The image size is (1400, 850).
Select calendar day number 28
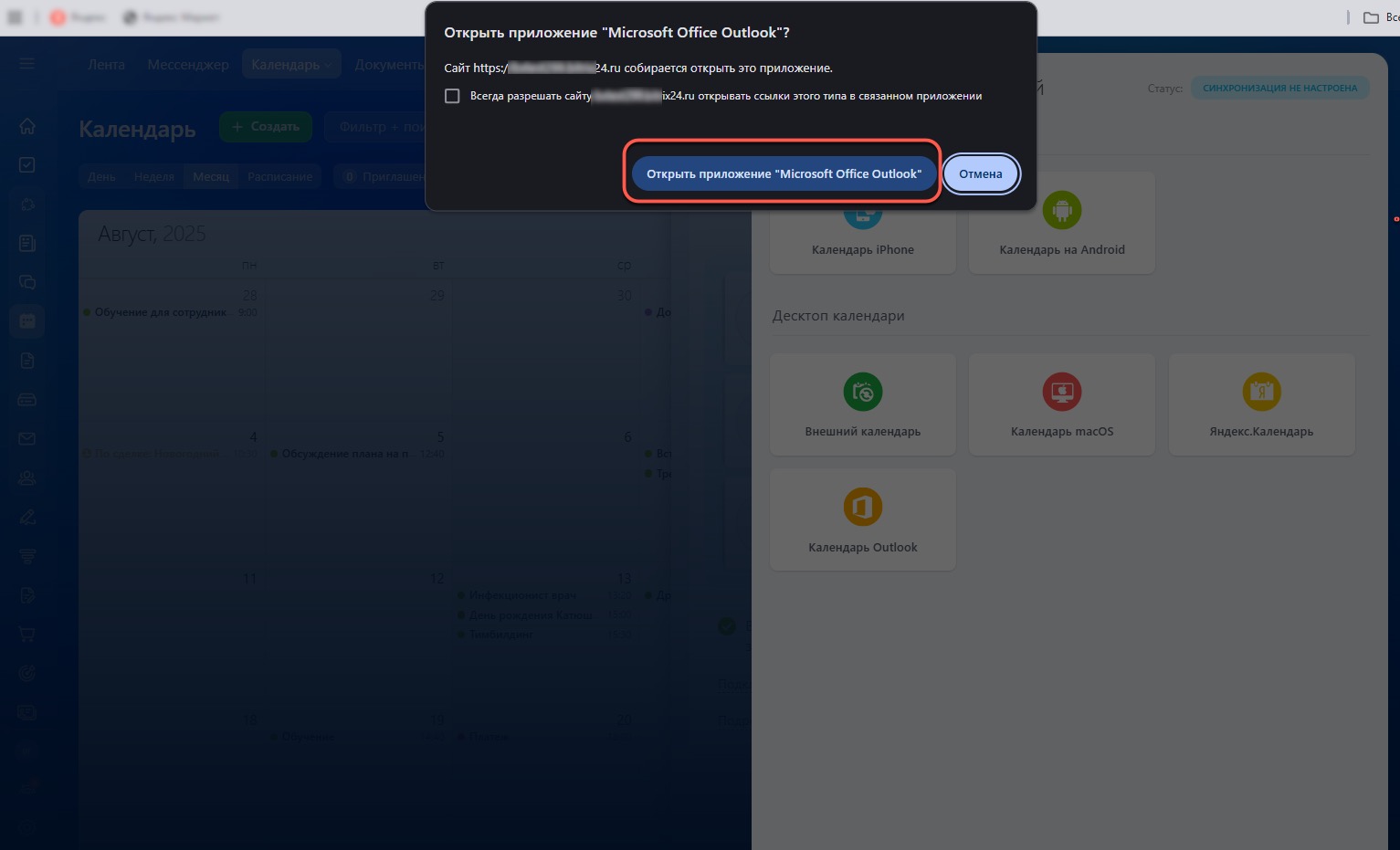pyautogui.click(x=249, y=295)
